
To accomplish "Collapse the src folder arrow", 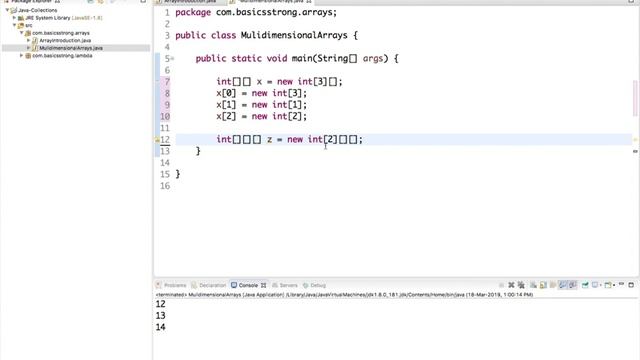I will click(x=14, y=25).
